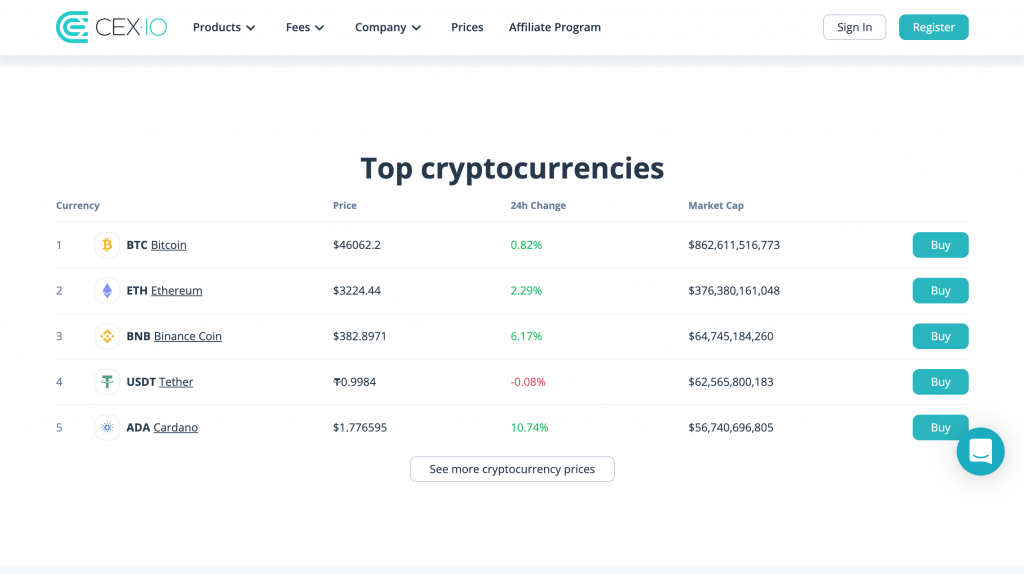Image resolution: width=1024 pixels, height=574 pixels.
Task: Expand the Company dropdown menu
Action: pyautogui.click(x=387, y=27)
